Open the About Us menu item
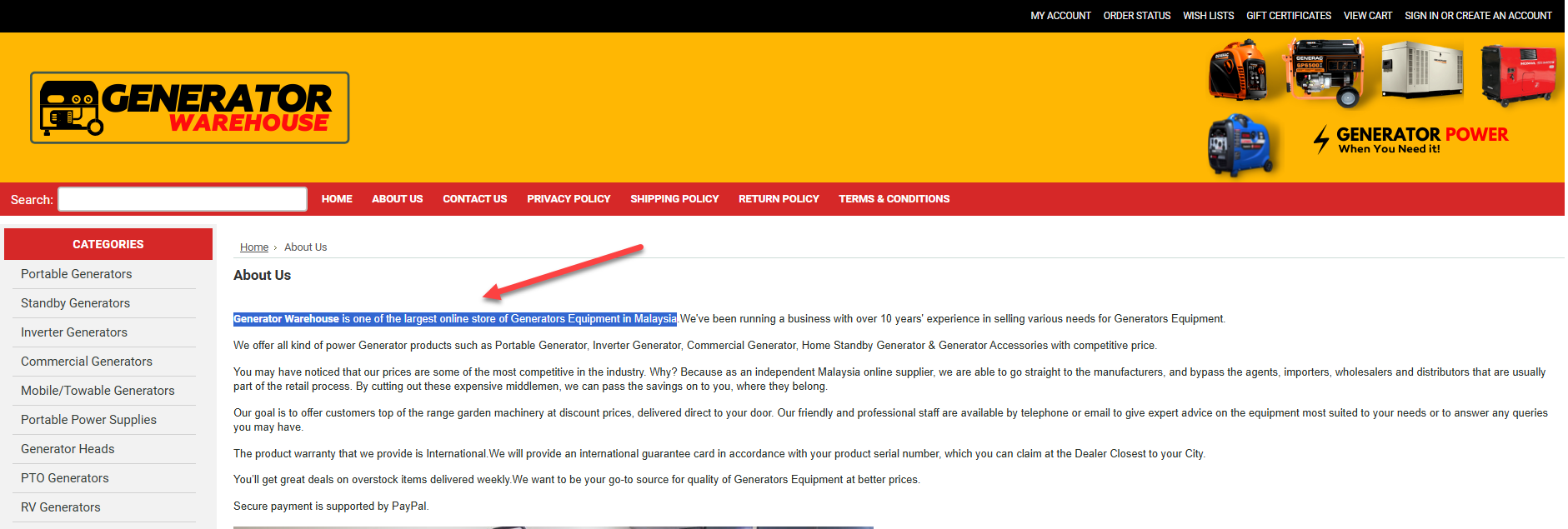 tap(397, 199)
